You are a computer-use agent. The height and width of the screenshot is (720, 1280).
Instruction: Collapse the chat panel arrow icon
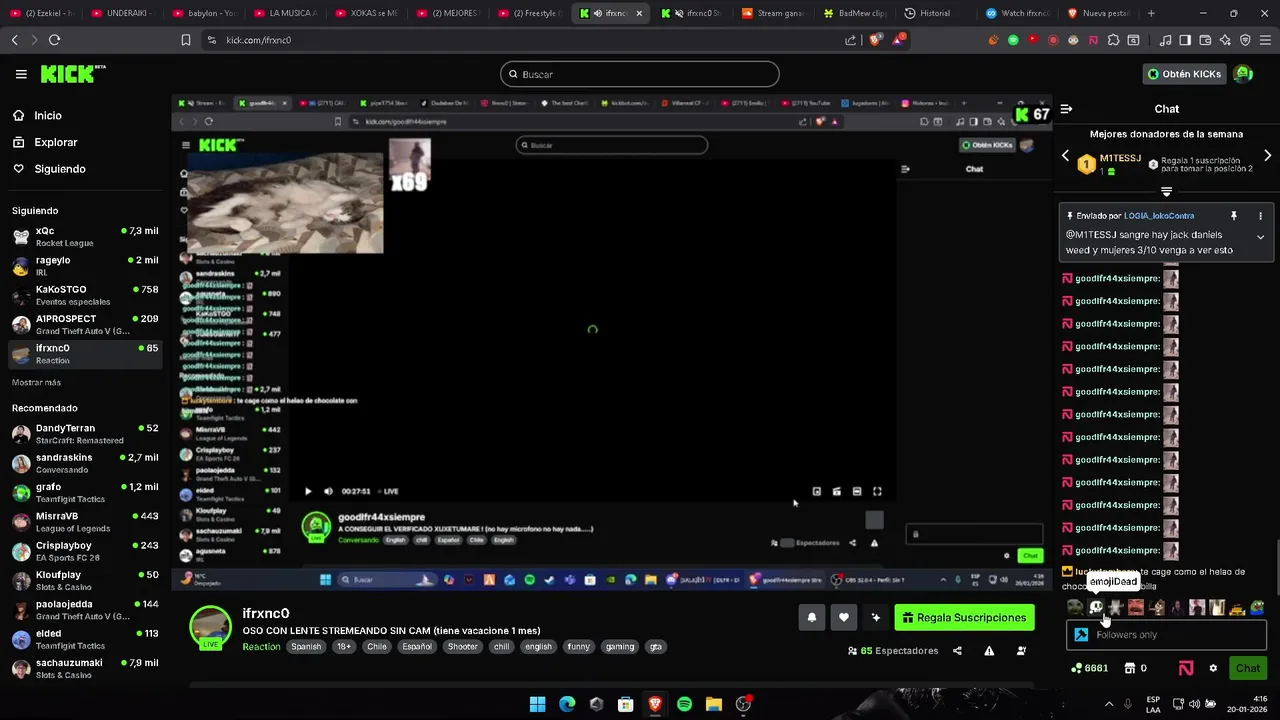tap(1066, 109)
